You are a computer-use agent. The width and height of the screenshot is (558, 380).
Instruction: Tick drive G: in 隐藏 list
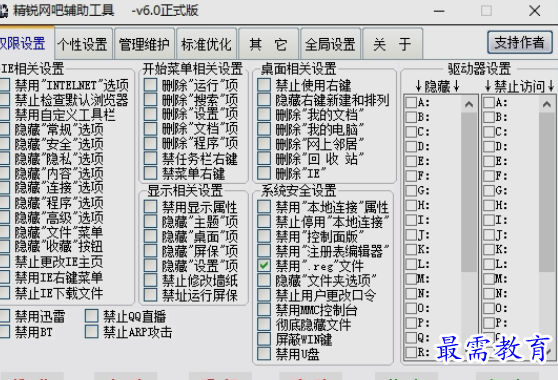coord(411,190)
